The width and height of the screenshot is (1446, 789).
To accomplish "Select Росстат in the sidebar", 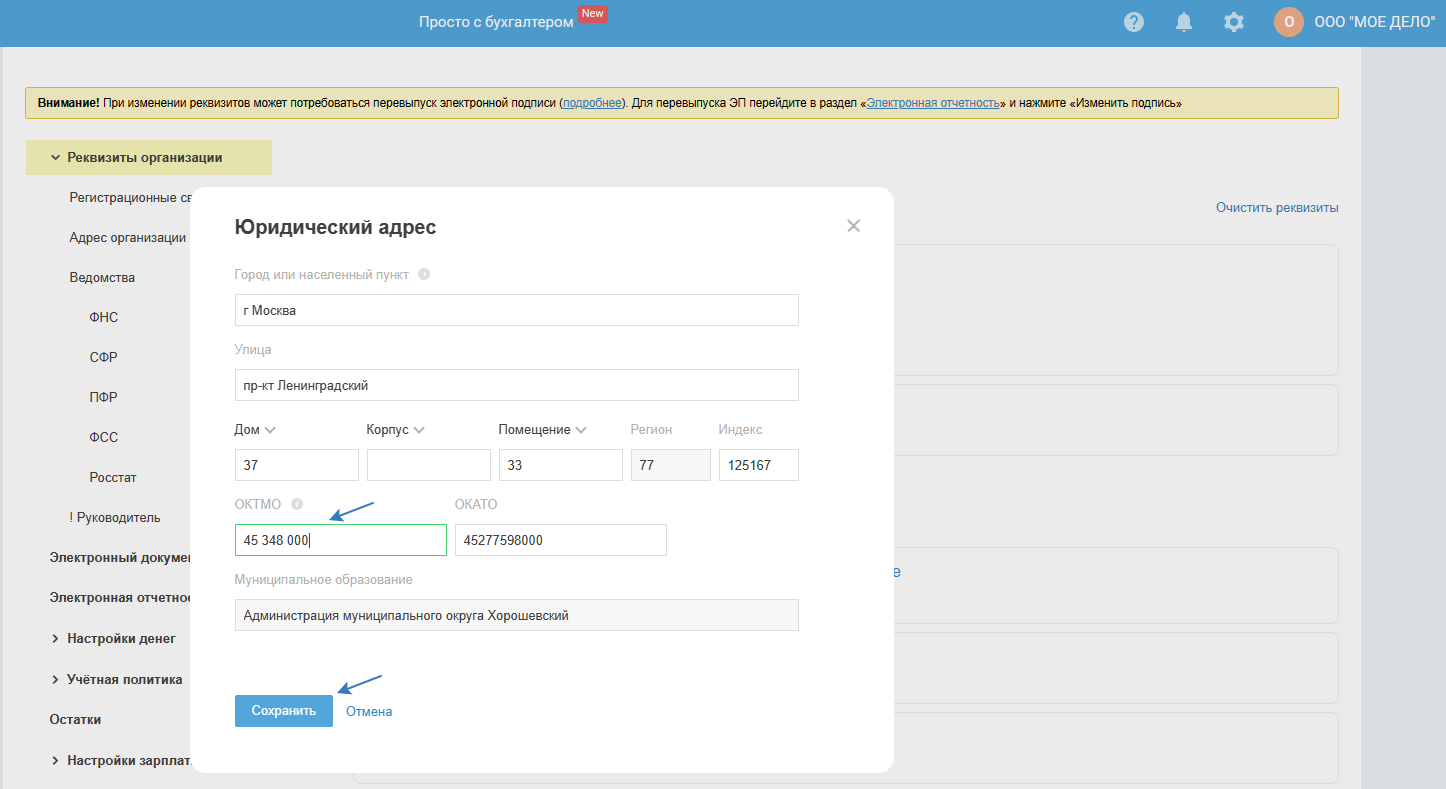I will click(x=112, y=477).
